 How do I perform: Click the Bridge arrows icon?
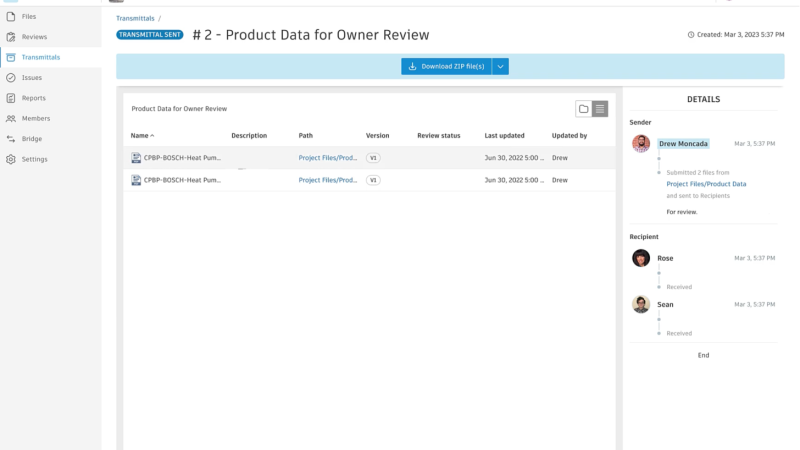pyautogui.click(x=10, y=139)
